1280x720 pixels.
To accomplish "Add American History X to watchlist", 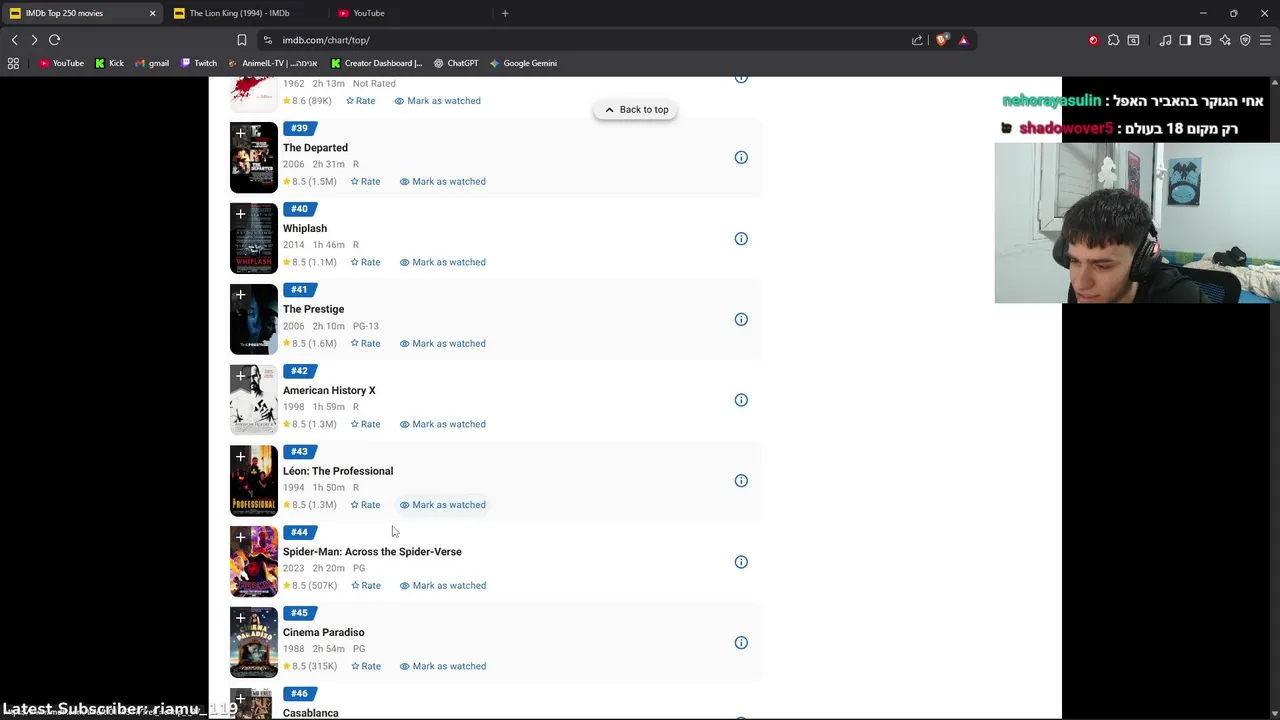I will tap(240, 376).
